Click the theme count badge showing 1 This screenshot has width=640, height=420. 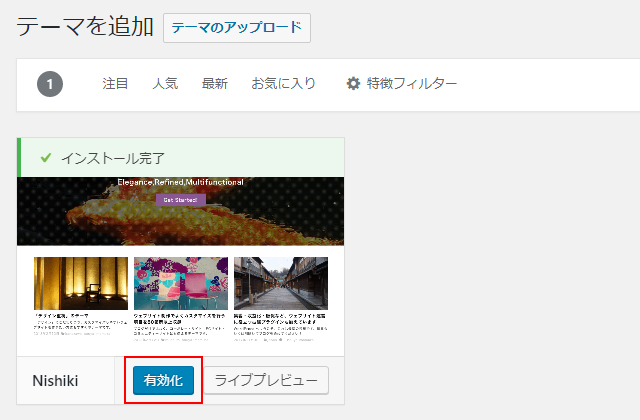point(50,84)
